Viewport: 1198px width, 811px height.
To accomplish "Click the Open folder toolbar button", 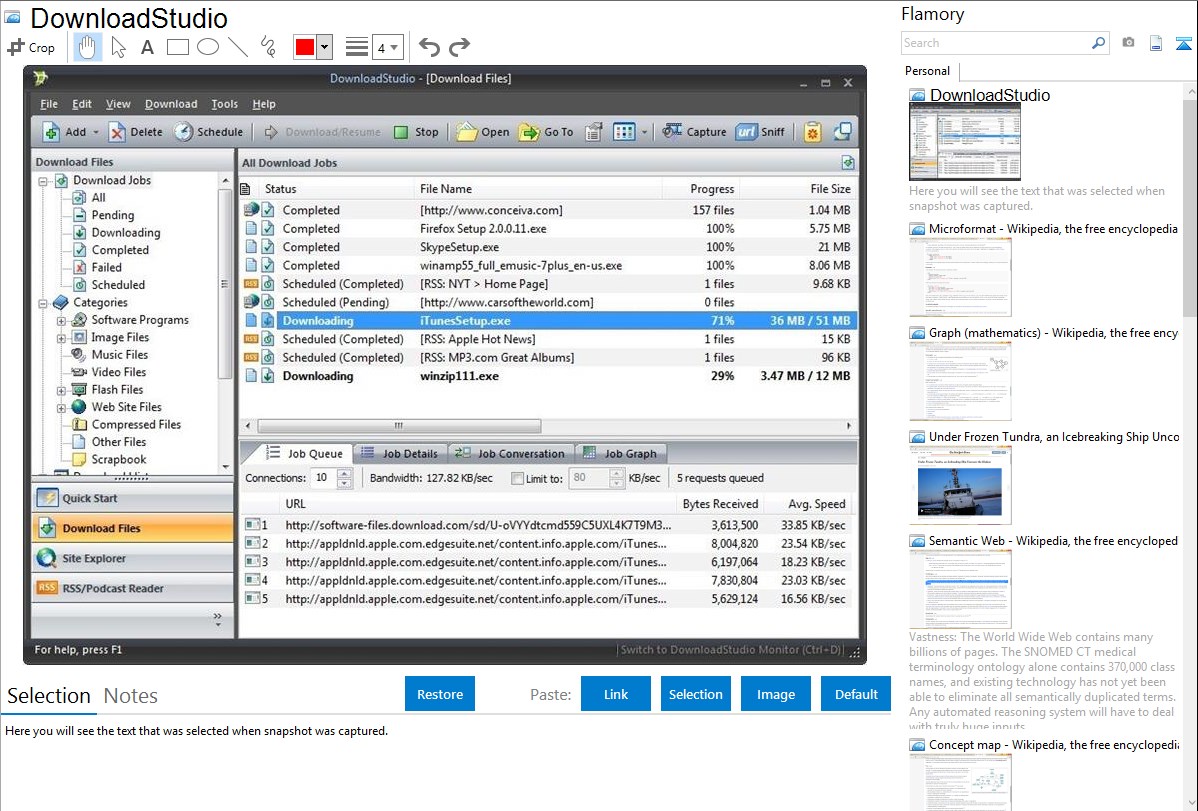I will pyautogui.click(x=483, y=131).
